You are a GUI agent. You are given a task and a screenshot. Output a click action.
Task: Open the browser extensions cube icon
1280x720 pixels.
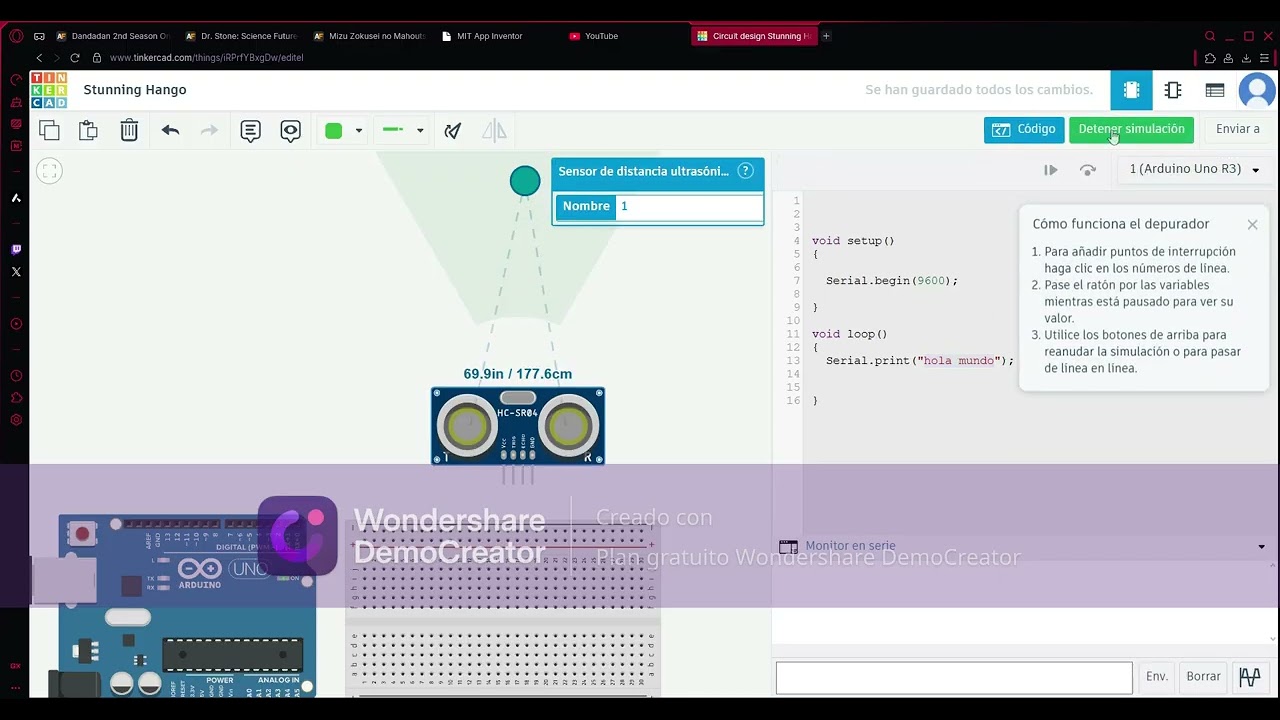tap(1210, 58)
